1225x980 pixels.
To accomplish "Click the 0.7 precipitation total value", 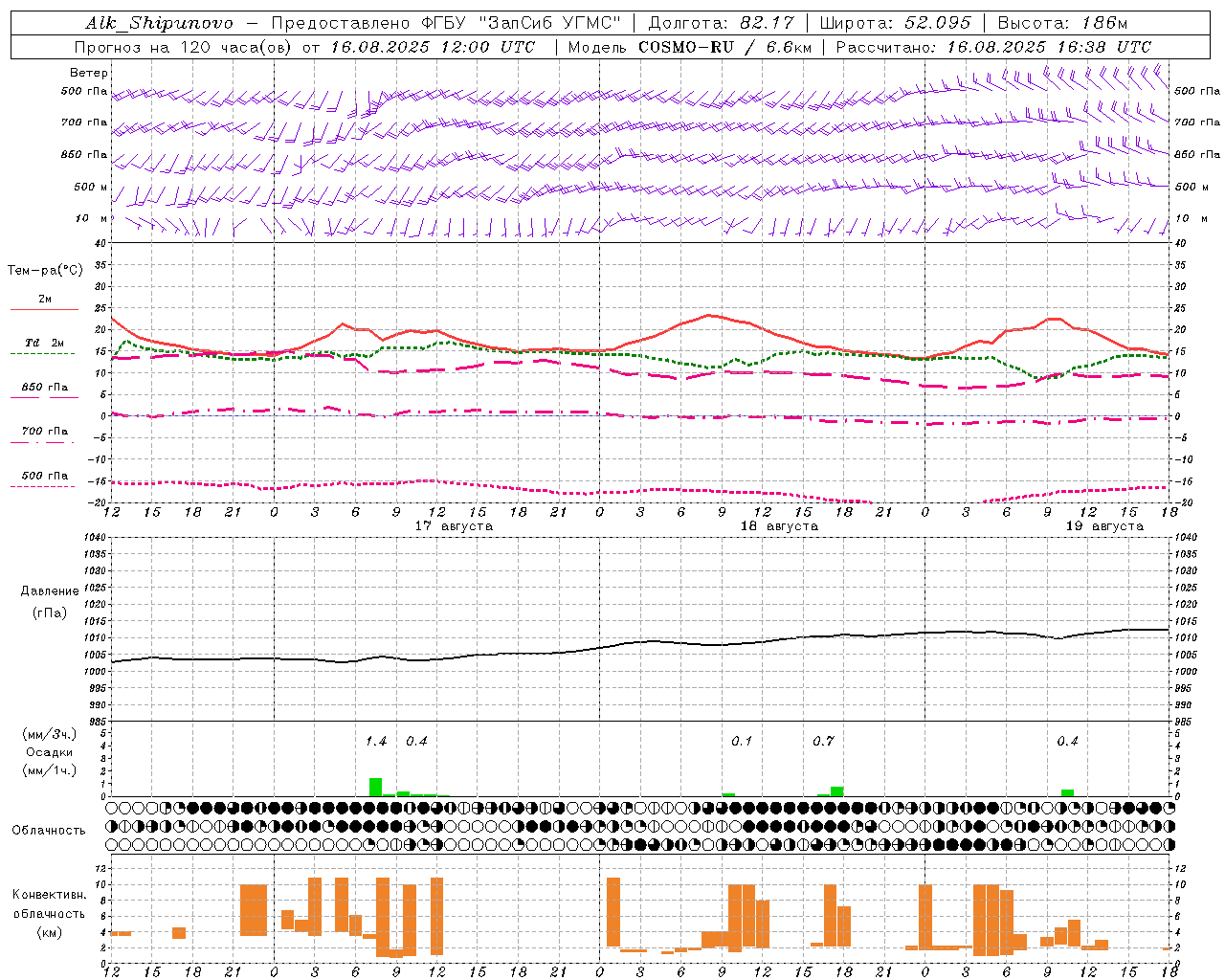I will [x=823, y=741].
